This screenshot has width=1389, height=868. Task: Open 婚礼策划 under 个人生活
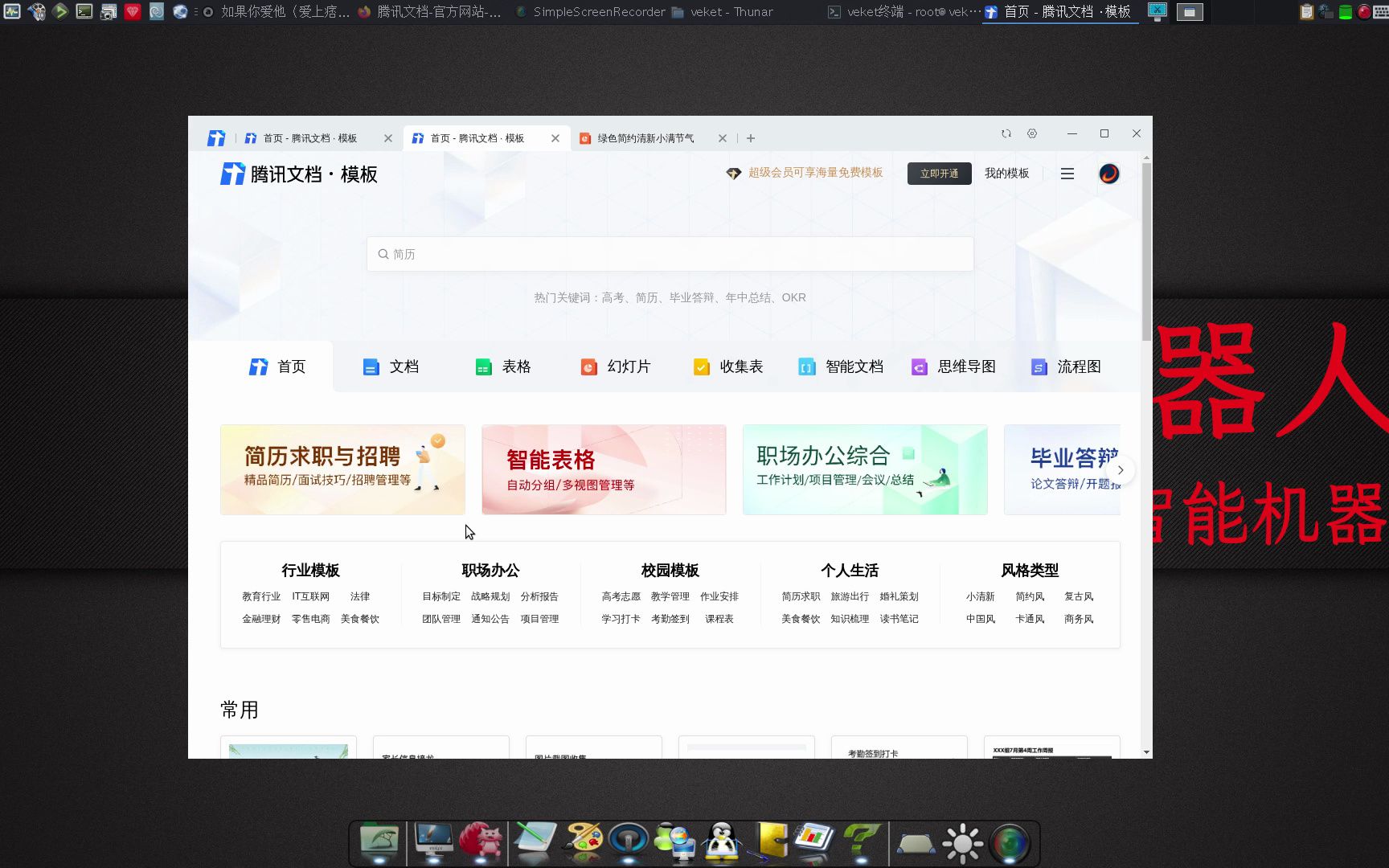pos(899,596)
